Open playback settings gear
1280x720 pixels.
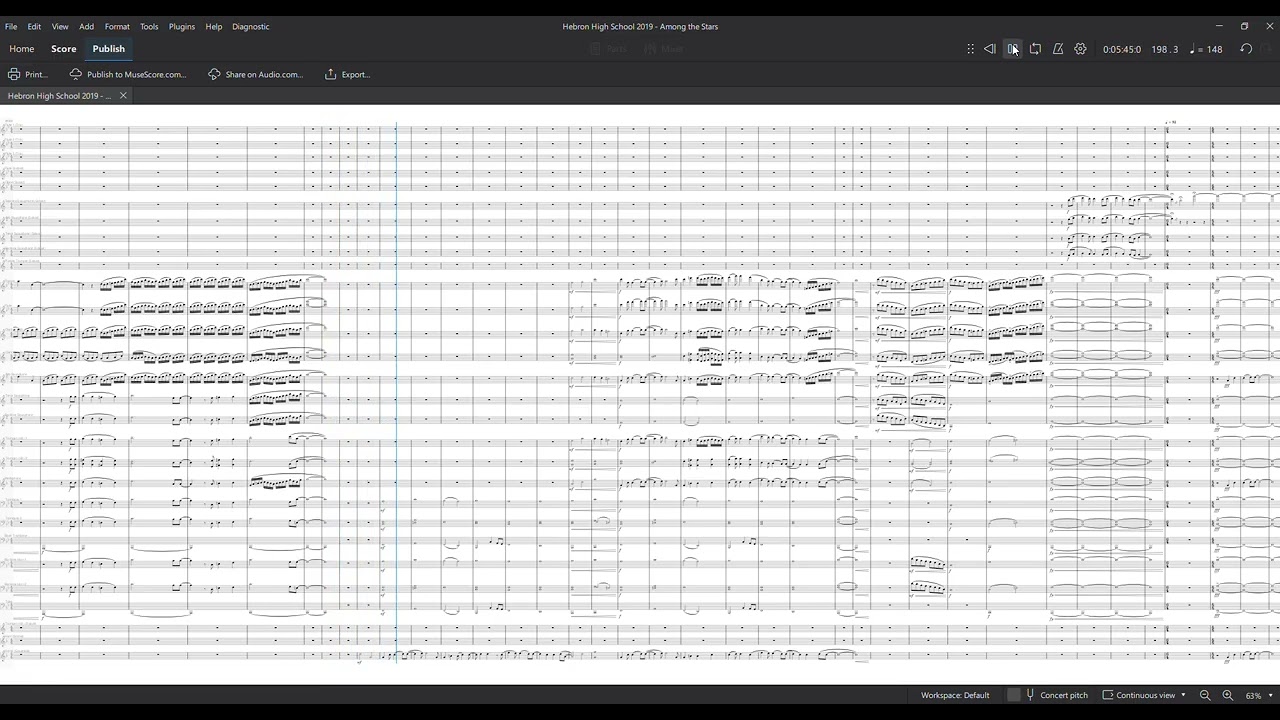(x=1081, y=49)
